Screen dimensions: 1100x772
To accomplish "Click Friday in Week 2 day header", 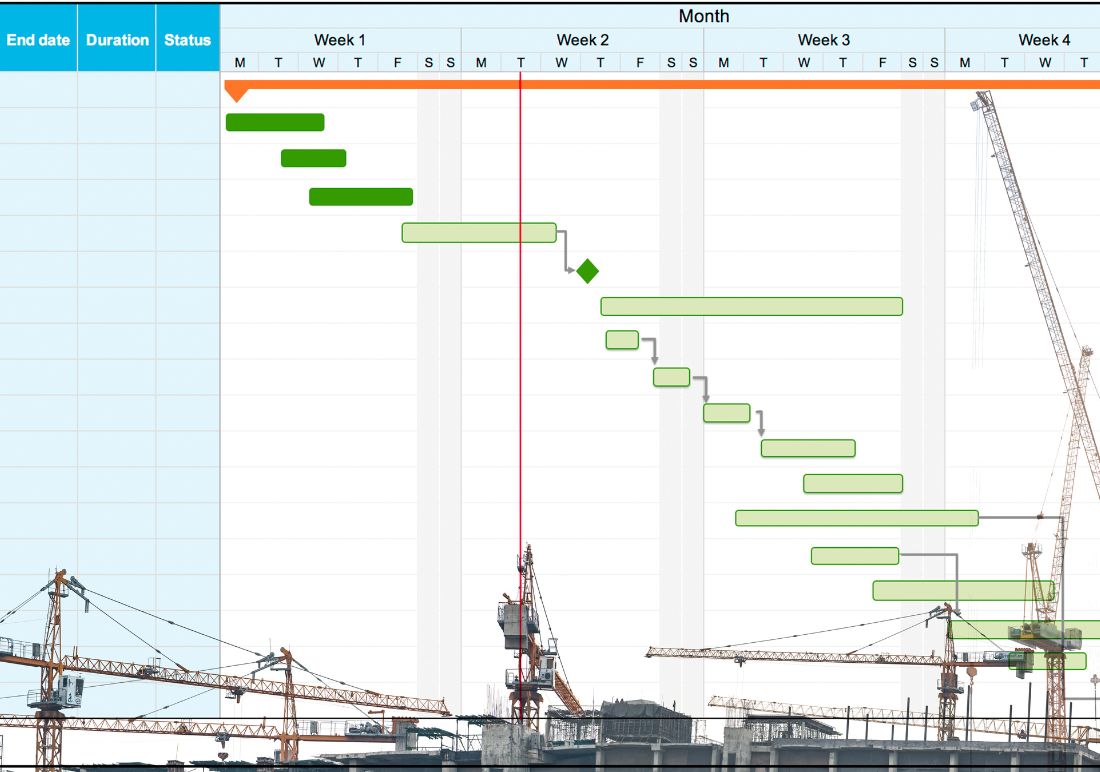I will pyautogui.click(x=639, y=62).
